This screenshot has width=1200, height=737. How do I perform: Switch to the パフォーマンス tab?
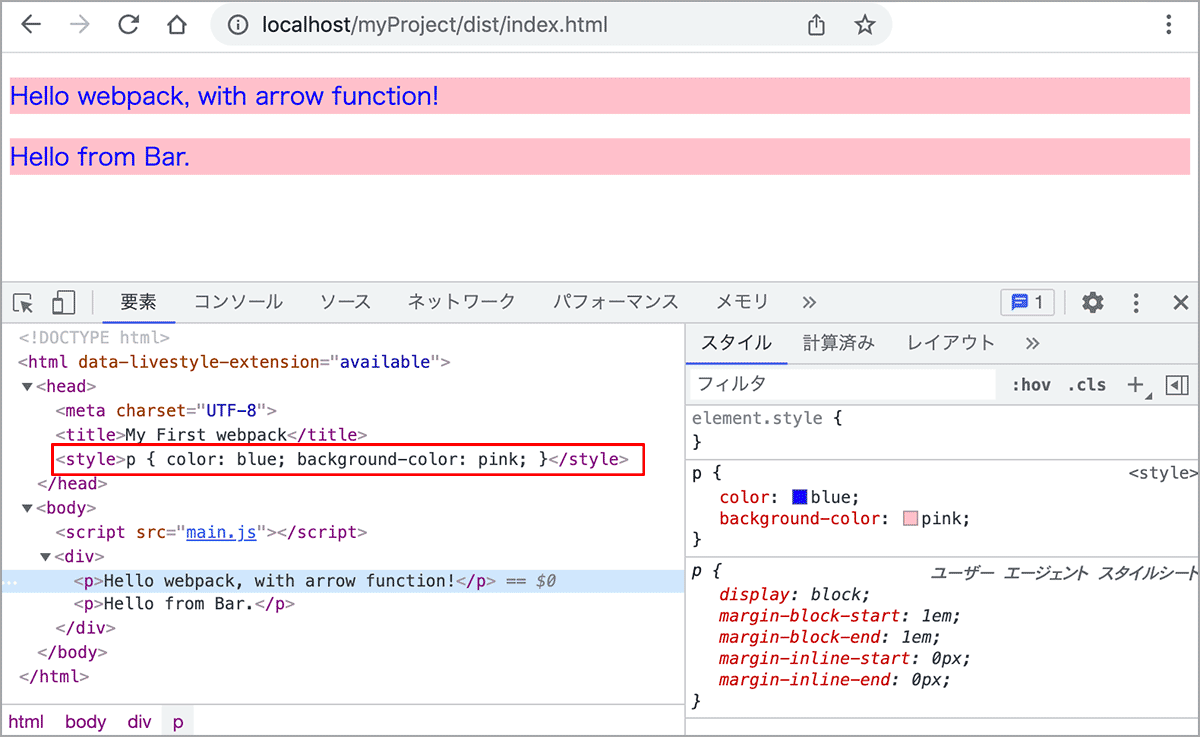[x=616, y=302]
